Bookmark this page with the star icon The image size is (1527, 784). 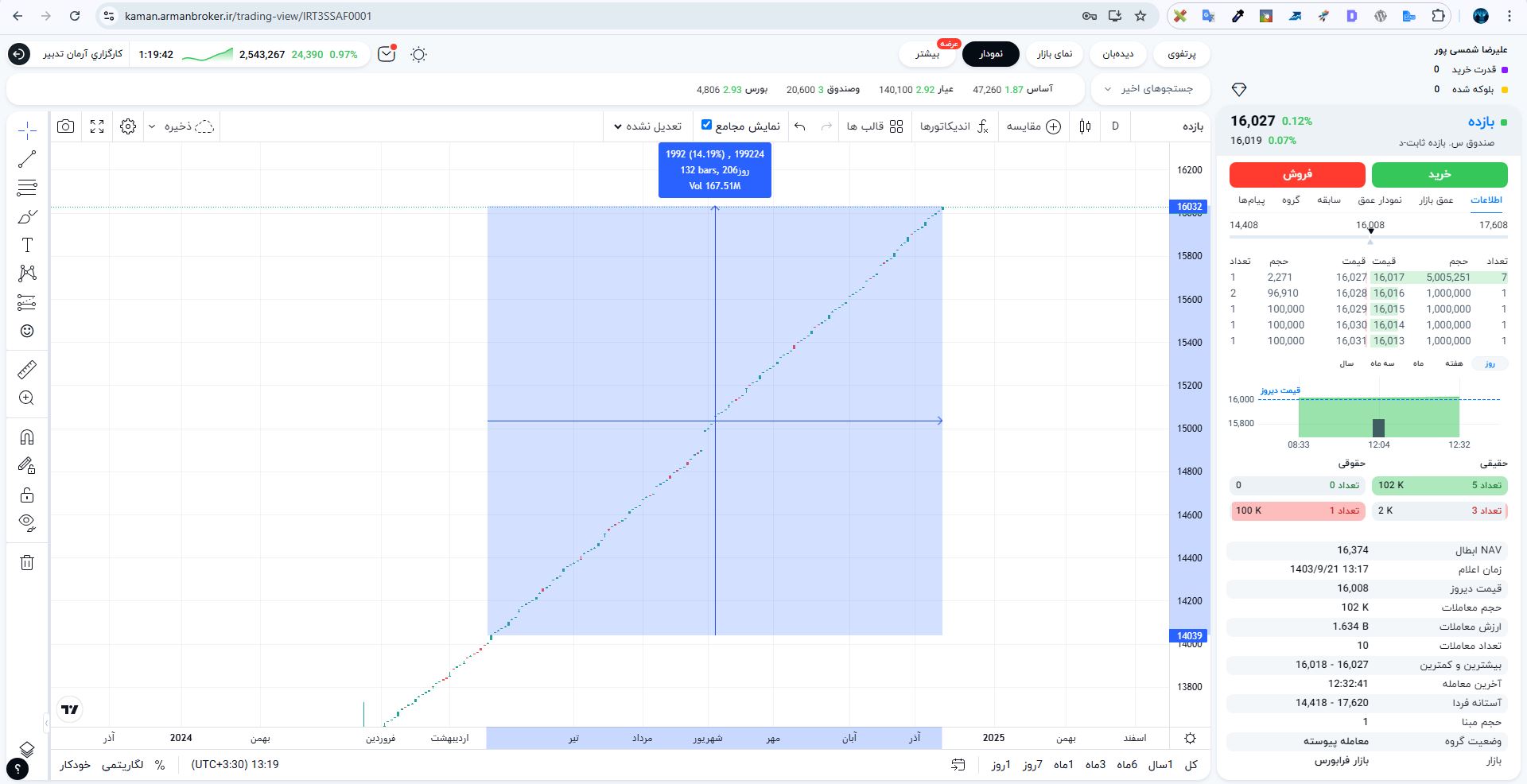tap(1140, 16)
